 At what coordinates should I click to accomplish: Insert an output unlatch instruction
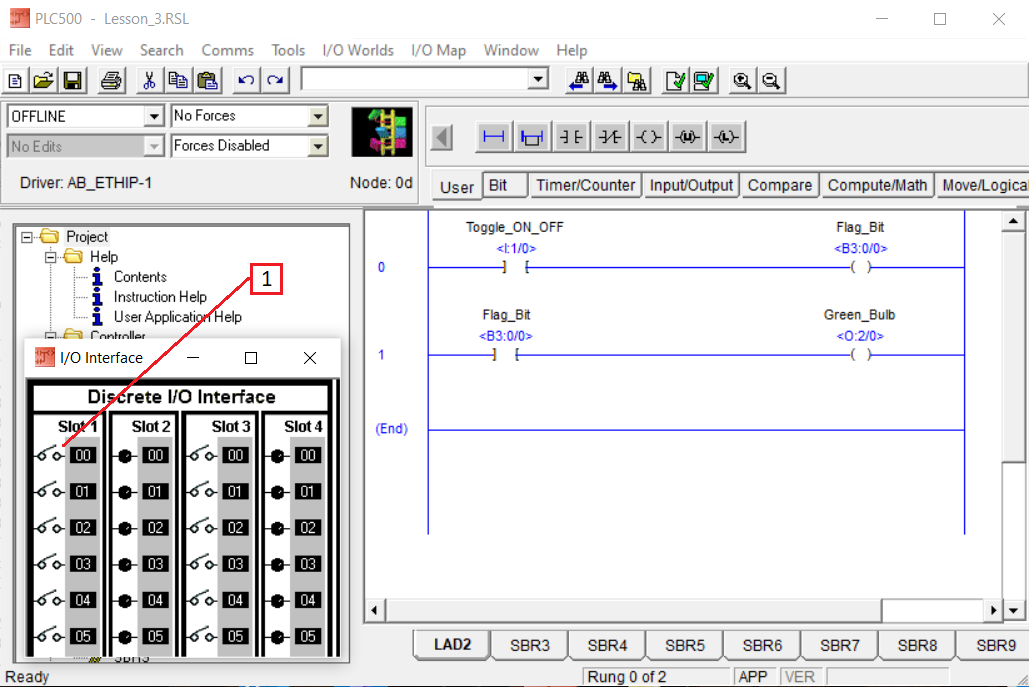tap(687, 137)
